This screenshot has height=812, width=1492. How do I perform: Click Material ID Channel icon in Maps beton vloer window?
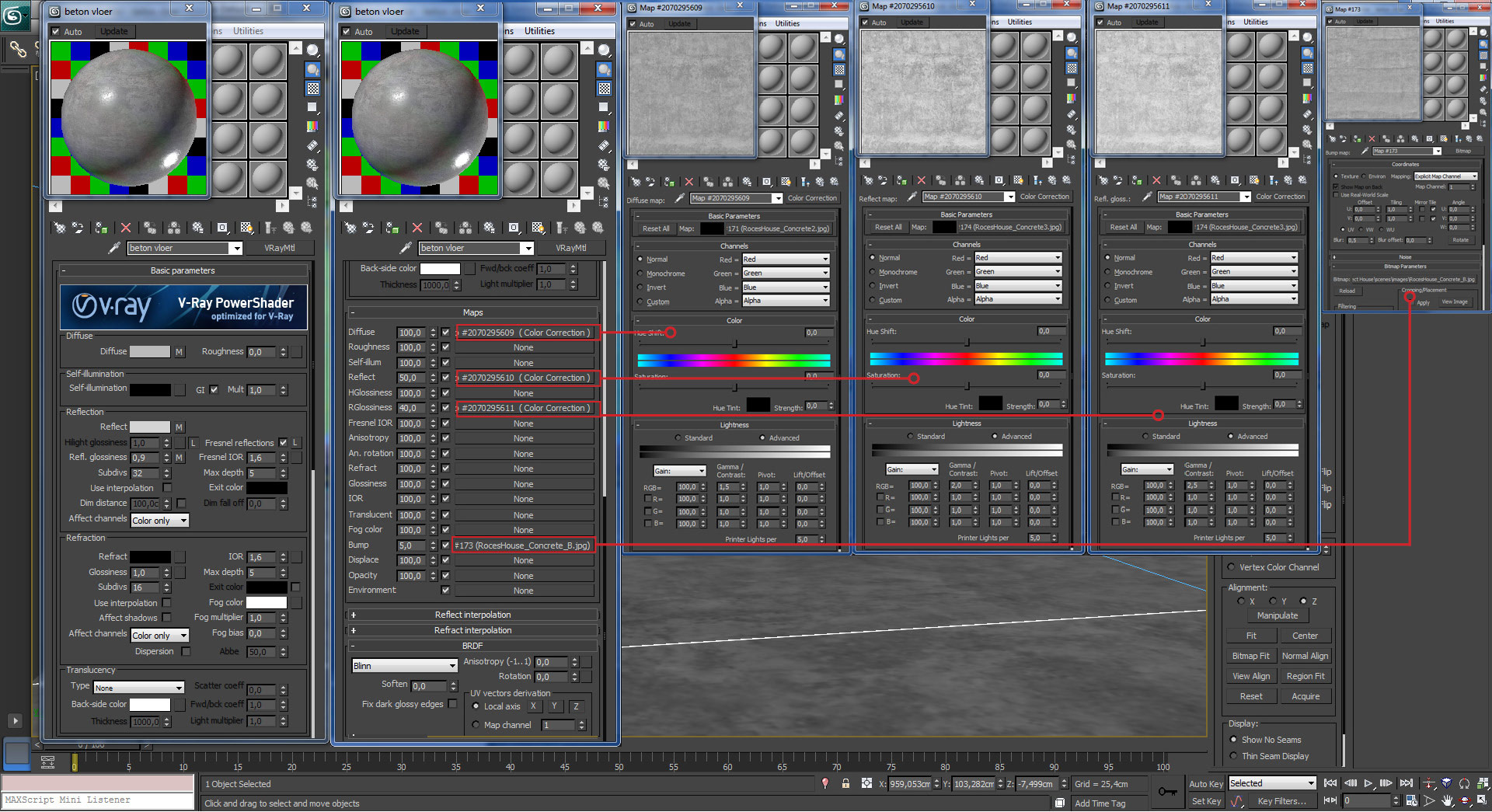pos(514,228)
